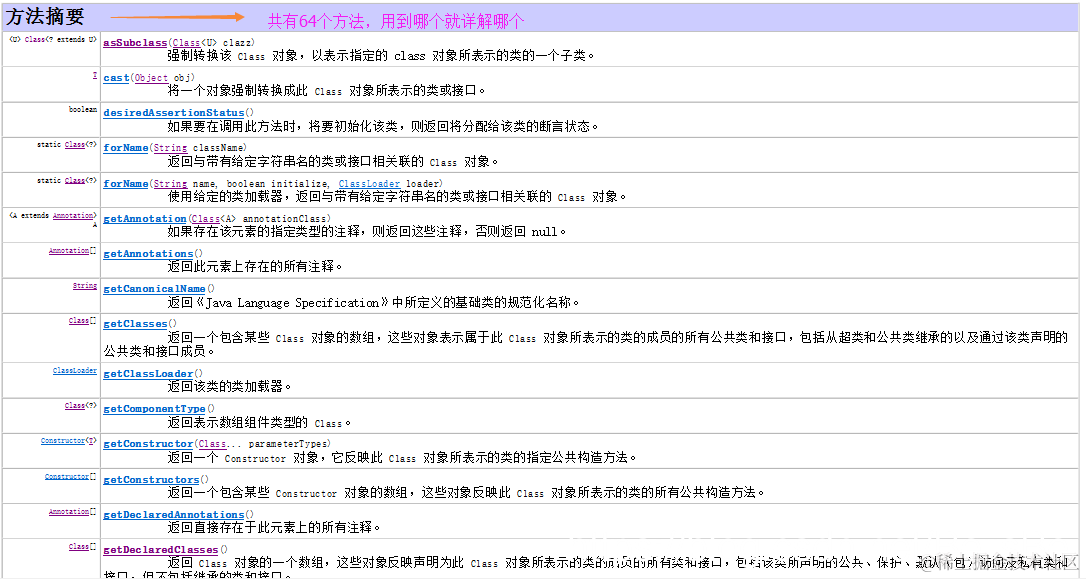Open the asSubclass method link
Screen dimensions: 1086x579
[x=135, y=43]
